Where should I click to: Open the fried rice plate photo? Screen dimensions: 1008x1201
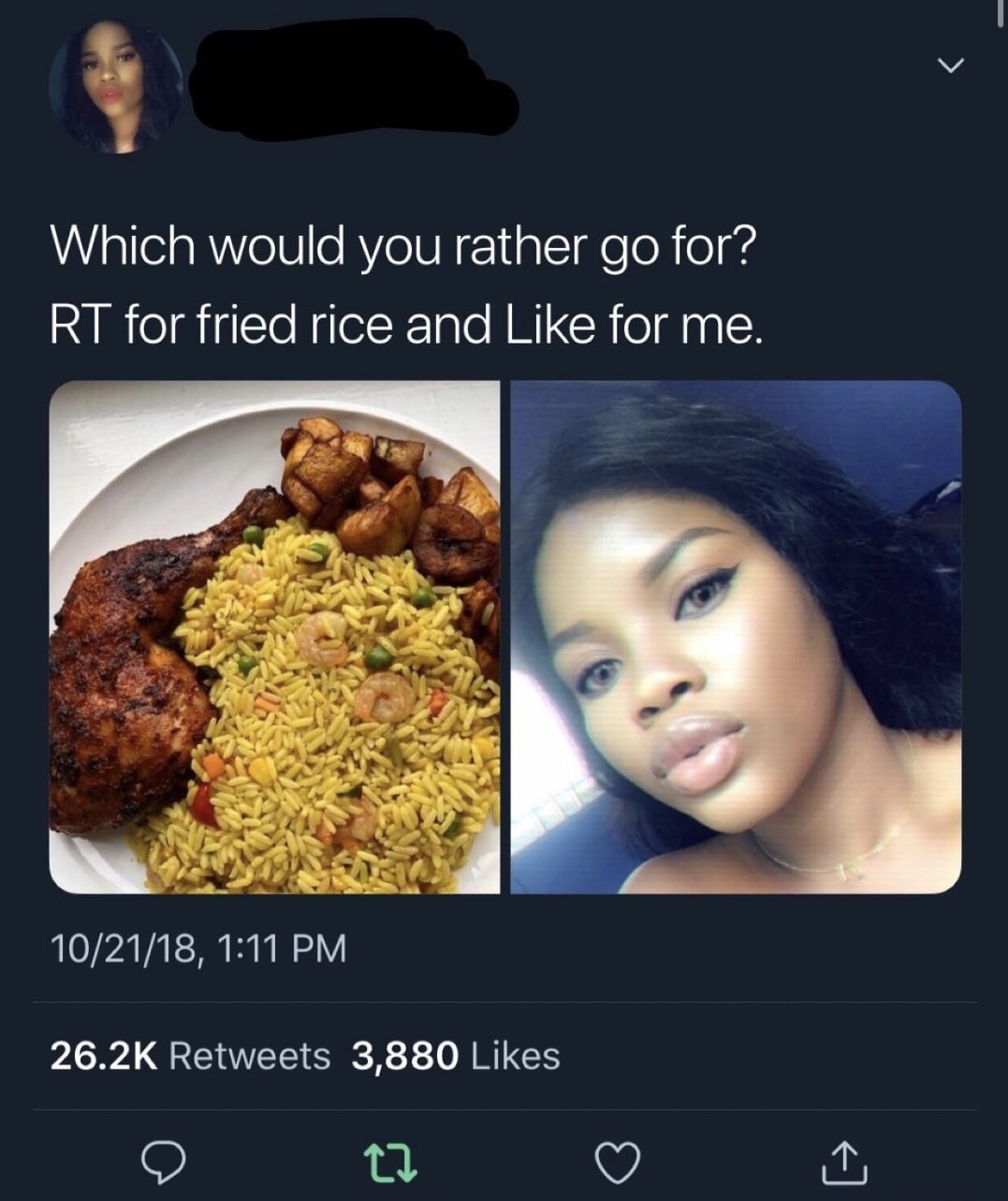coord(274,637)
